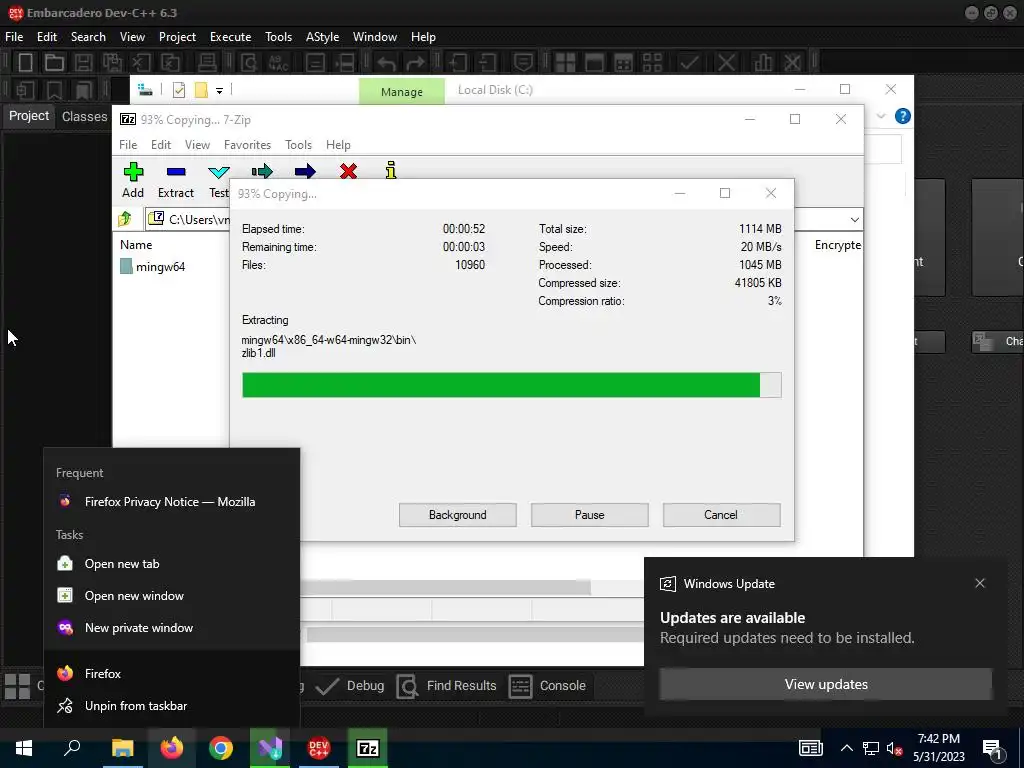Open the Execute menu in Dev-C++

point(230,37)
